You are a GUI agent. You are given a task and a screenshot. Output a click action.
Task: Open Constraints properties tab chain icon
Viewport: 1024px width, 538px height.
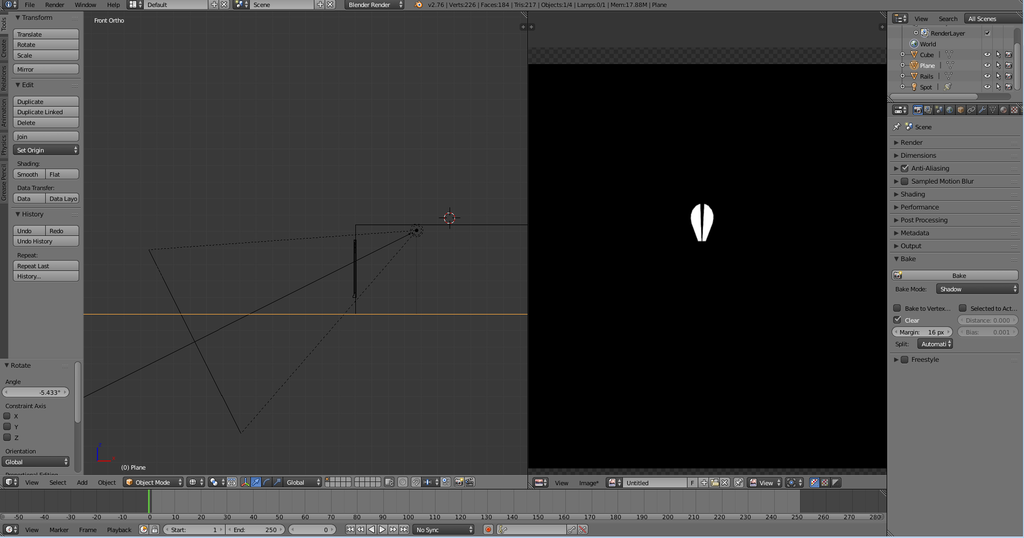971,110
